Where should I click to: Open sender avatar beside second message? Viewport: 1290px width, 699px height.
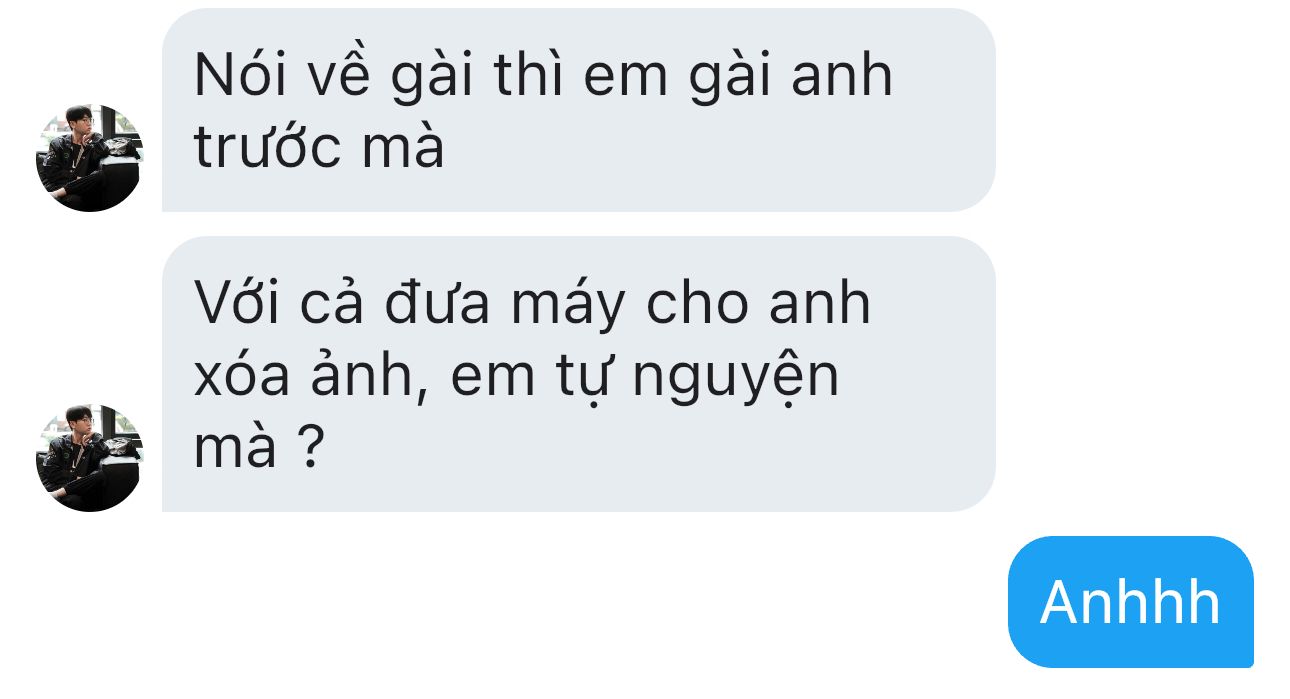coord(90,458)
